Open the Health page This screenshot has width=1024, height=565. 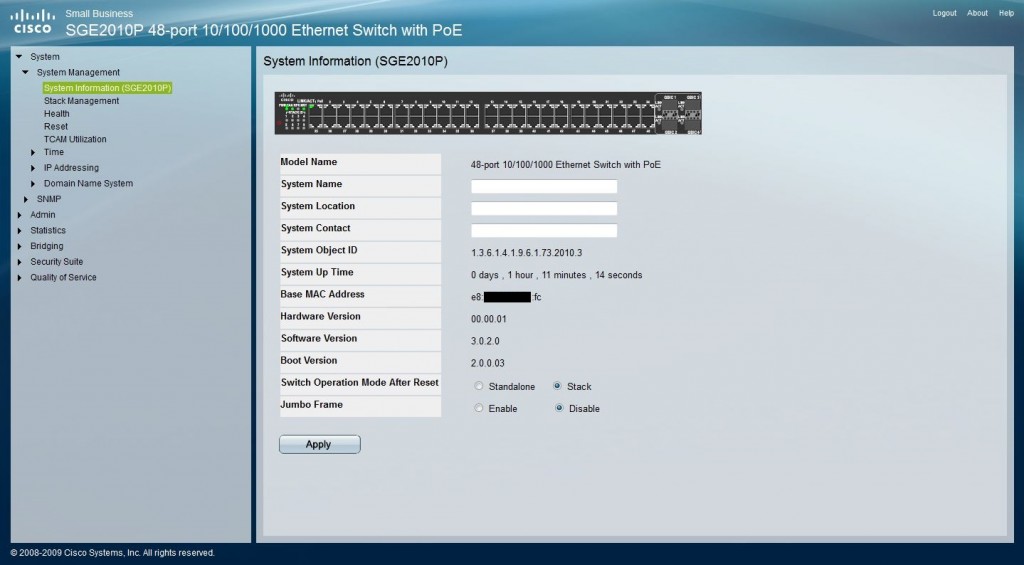57,114
